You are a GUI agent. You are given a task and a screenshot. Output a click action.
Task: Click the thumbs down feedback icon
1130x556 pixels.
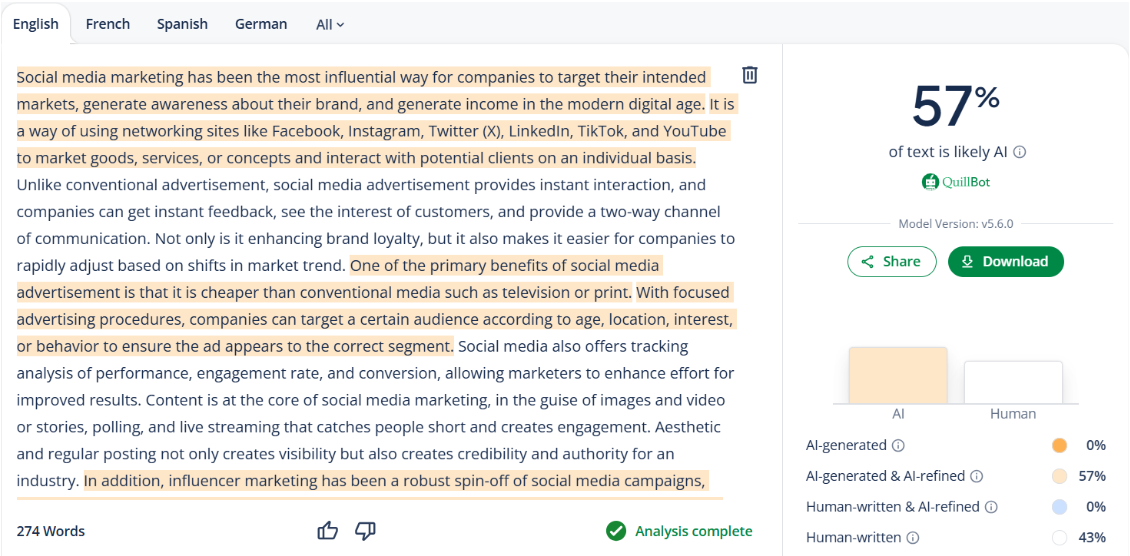point(365,531)
